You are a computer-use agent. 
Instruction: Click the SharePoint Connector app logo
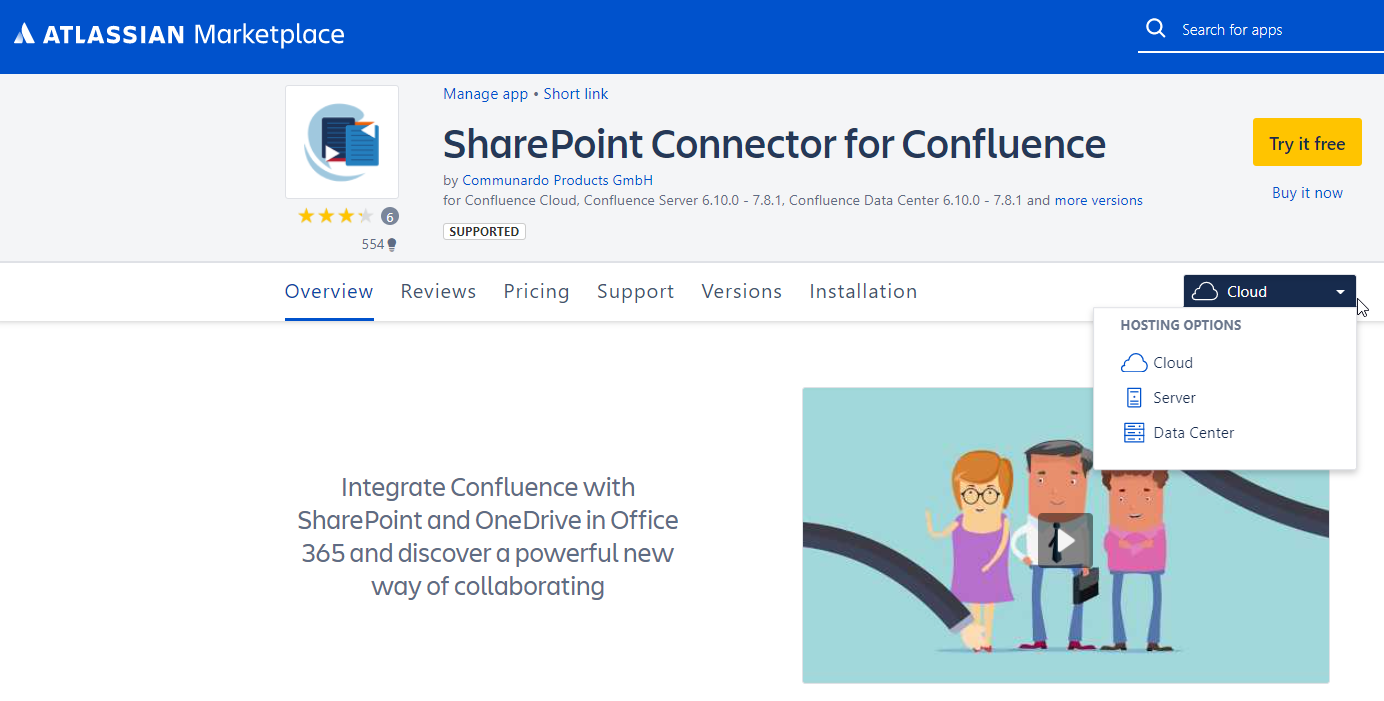point(342,142)
